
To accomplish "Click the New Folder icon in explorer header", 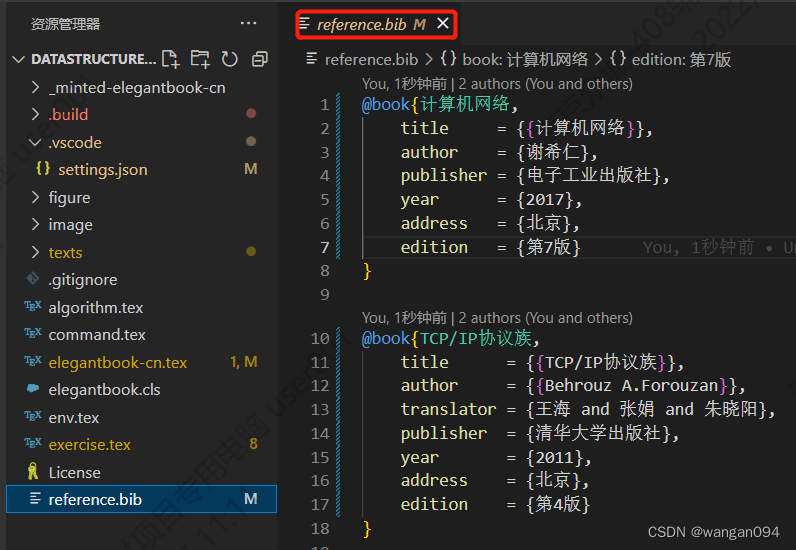I will [x=200, y=59].
